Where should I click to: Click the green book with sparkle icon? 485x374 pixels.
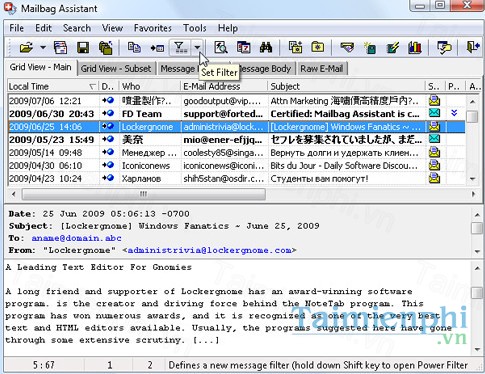pos(370,48)
